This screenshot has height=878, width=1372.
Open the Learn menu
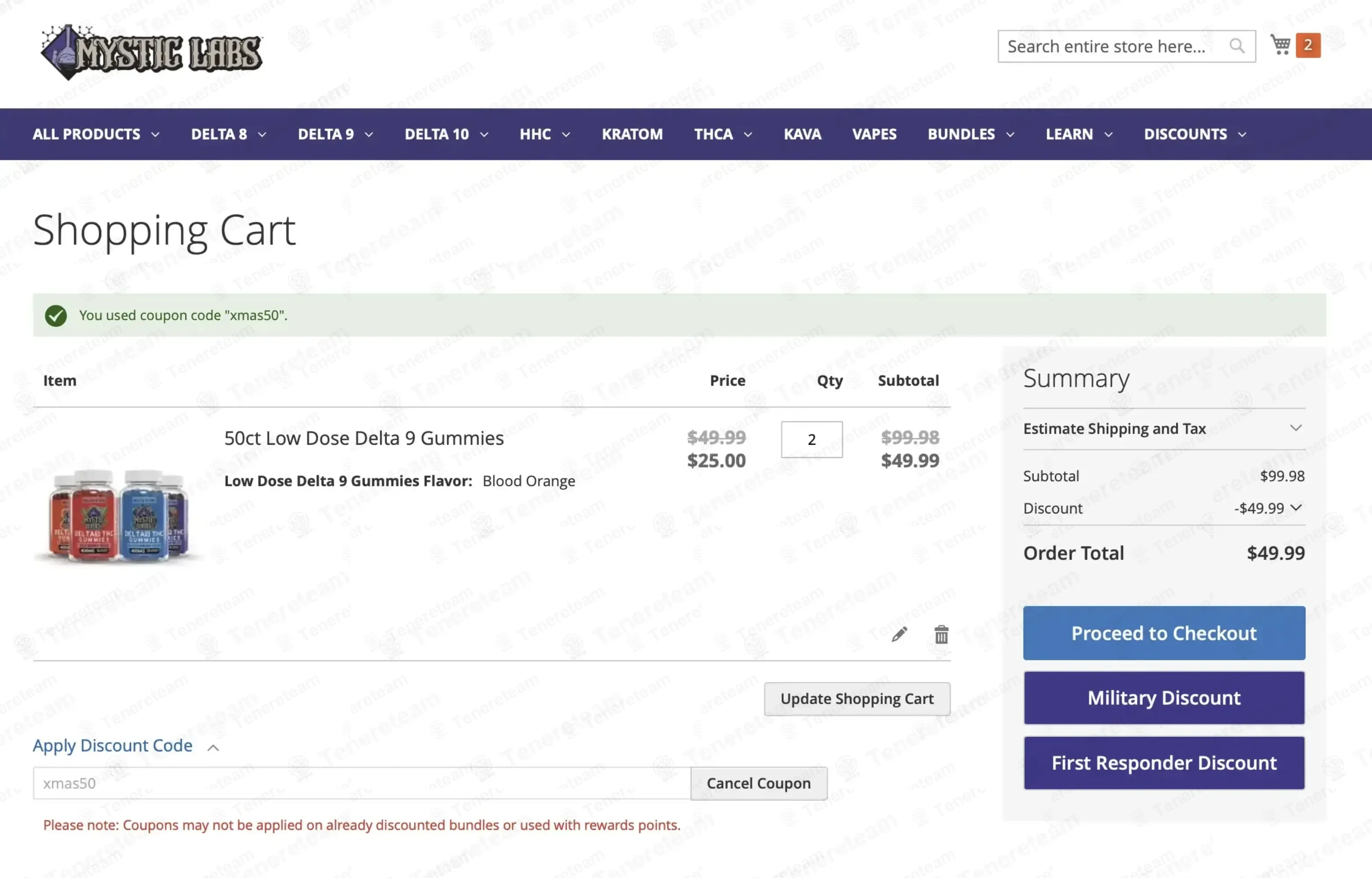point(1079,134)
